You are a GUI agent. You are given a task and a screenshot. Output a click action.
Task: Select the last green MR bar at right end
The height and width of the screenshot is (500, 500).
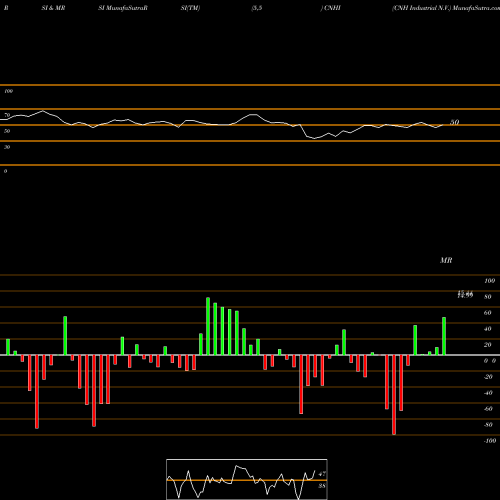(444, 336)
